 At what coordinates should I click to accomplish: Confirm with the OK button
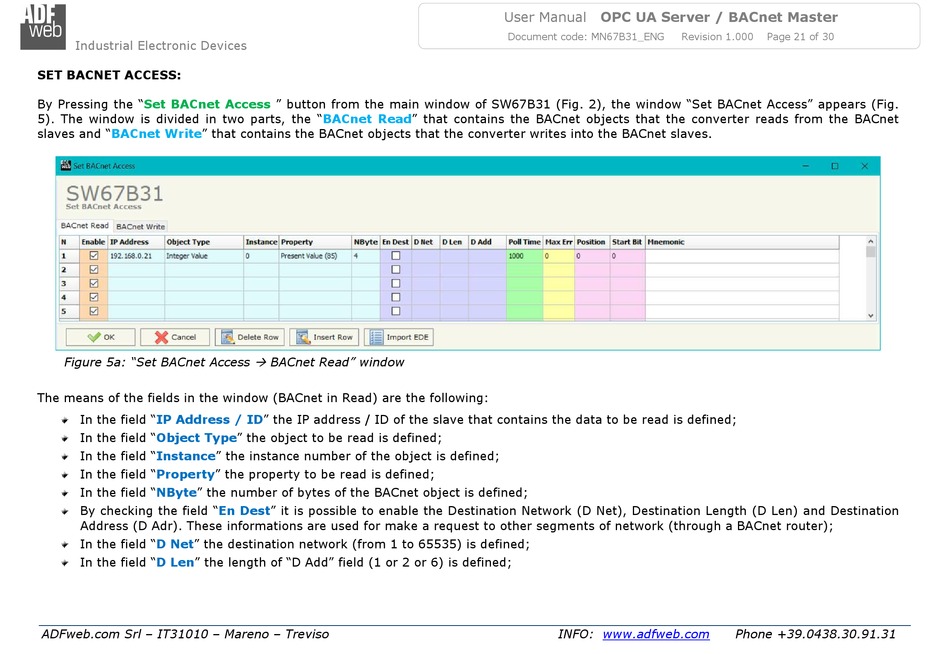click(x=101, y=337)
